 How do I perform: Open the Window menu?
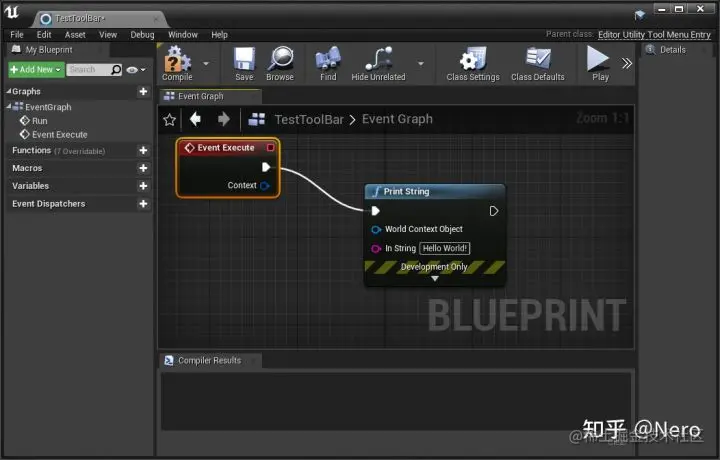(183, 34)
